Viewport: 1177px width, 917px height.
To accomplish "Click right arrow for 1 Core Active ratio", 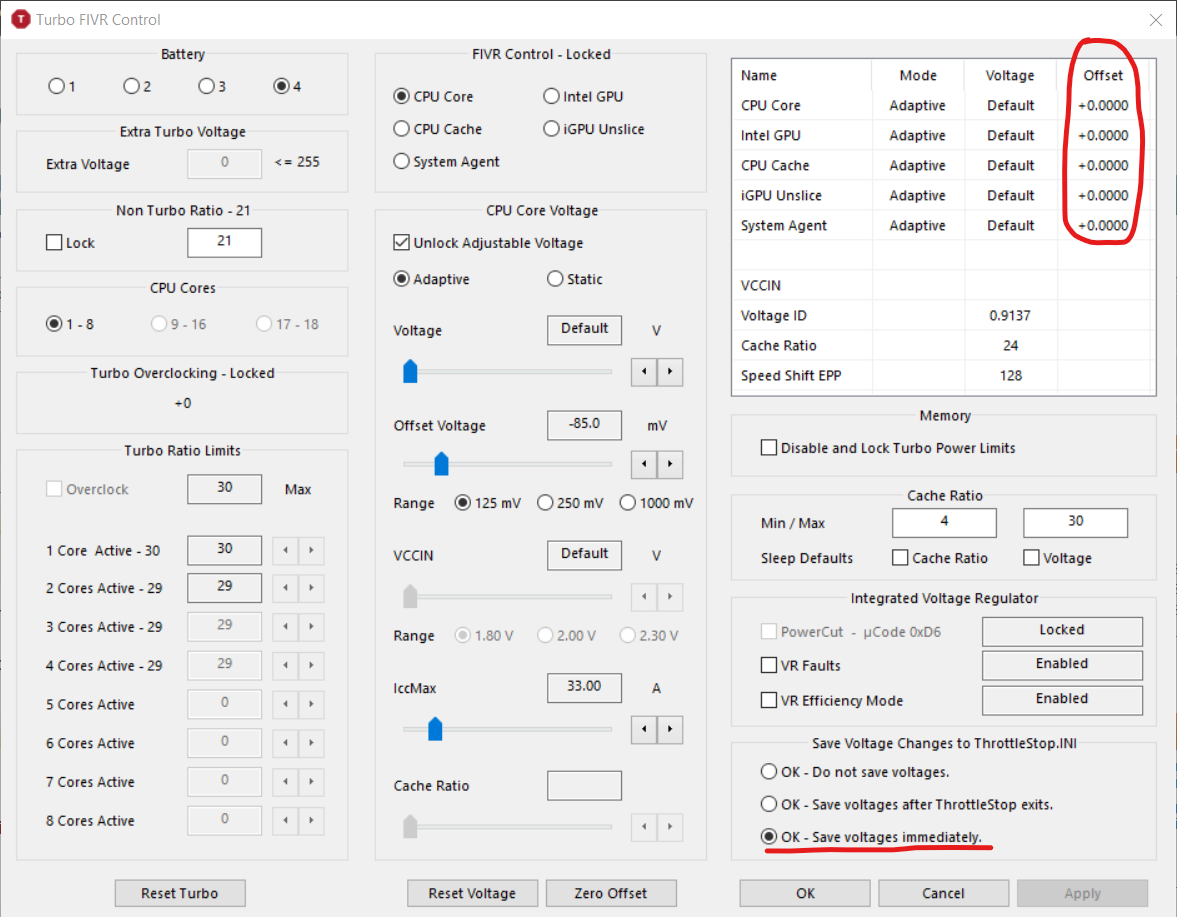I will pyautogui.click(x=312, y=550).
